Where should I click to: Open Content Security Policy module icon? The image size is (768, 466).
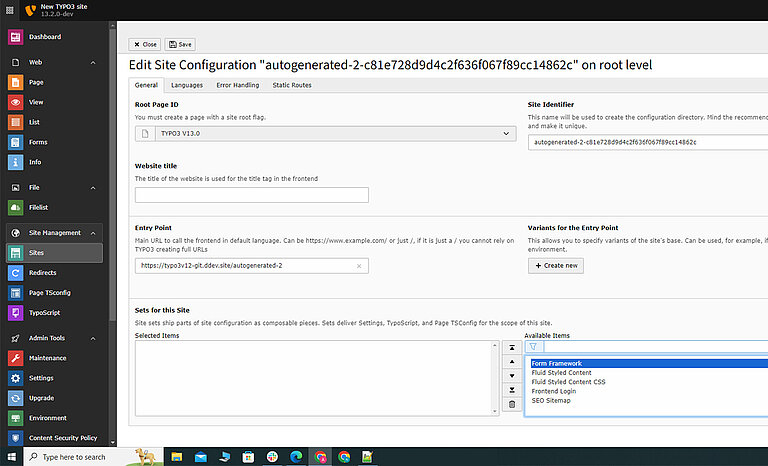click(x=15, y=438)
